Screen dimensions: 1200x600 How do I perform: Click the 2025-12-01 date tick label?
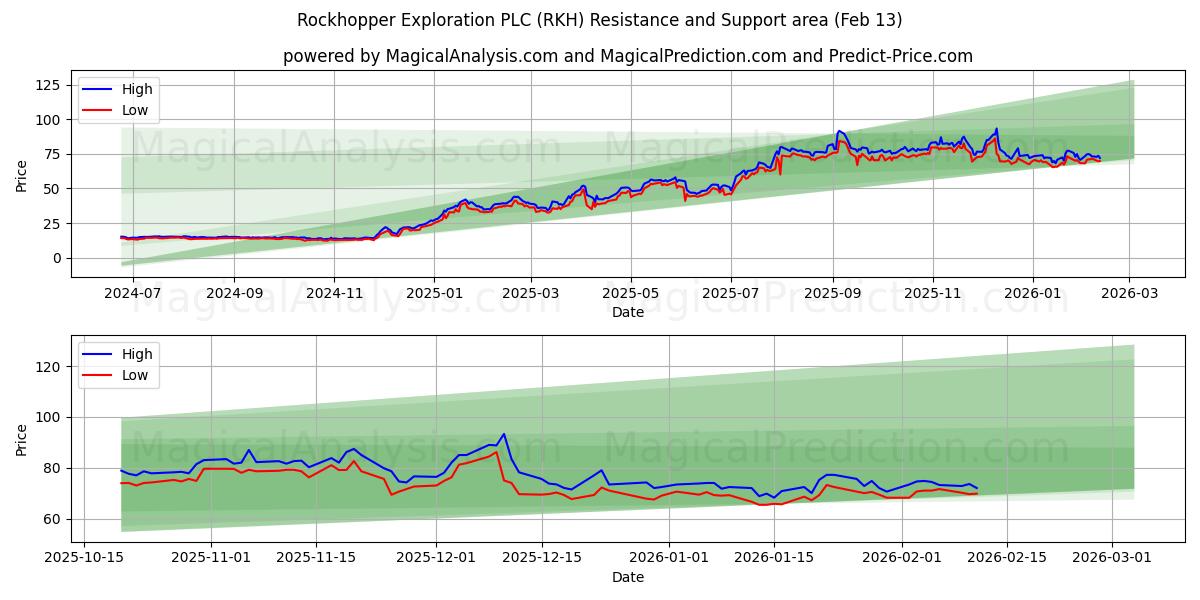coord(436,558)
